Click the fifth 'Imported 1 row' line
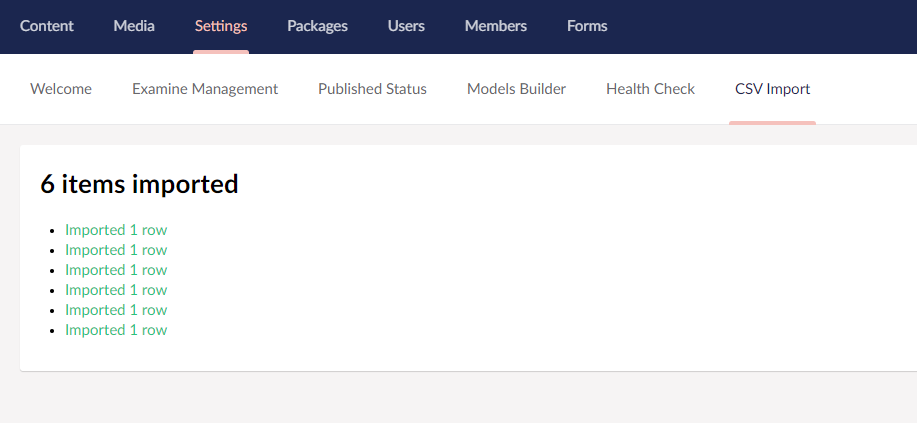The width and height of the screenshot is (917, 423). pyautogui.click(x=116, y=309)
